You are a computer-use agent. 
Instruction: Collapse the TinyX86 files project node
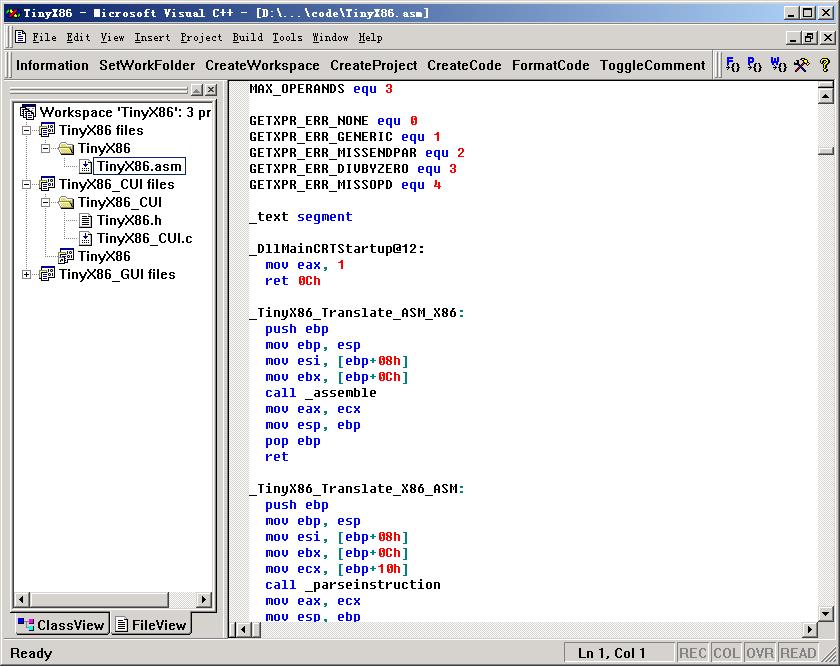[26, 130]
